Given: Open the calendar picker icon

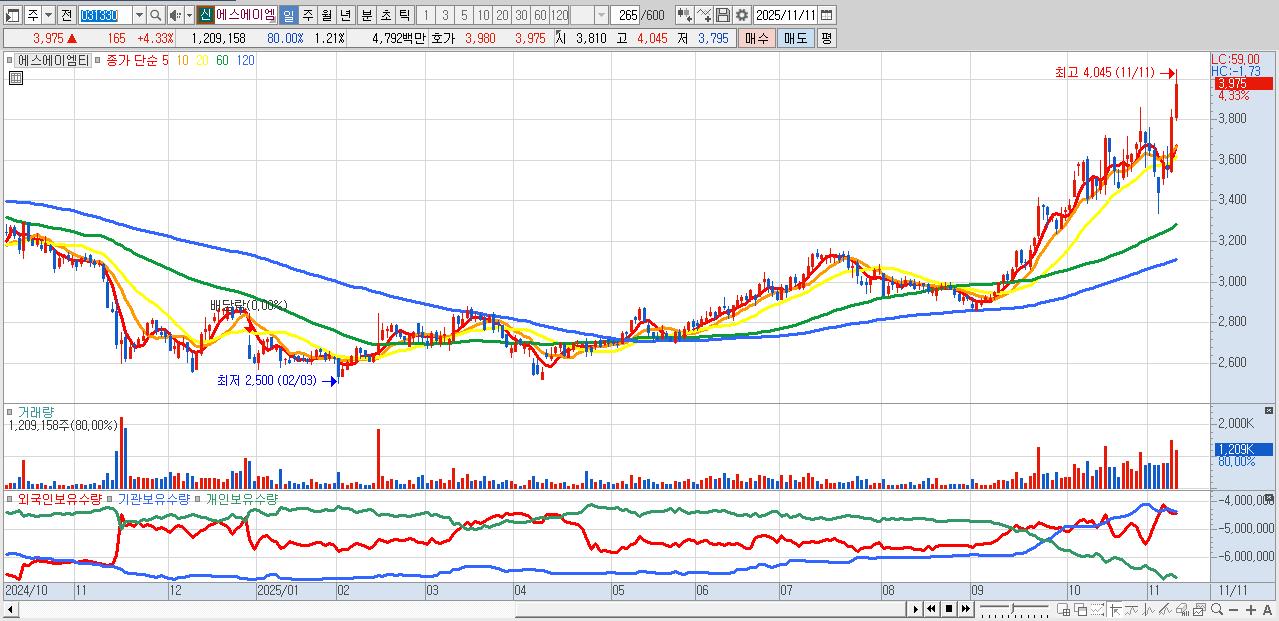Looking at the screenshot, I should pyautogui.click(x=826, y=16).
